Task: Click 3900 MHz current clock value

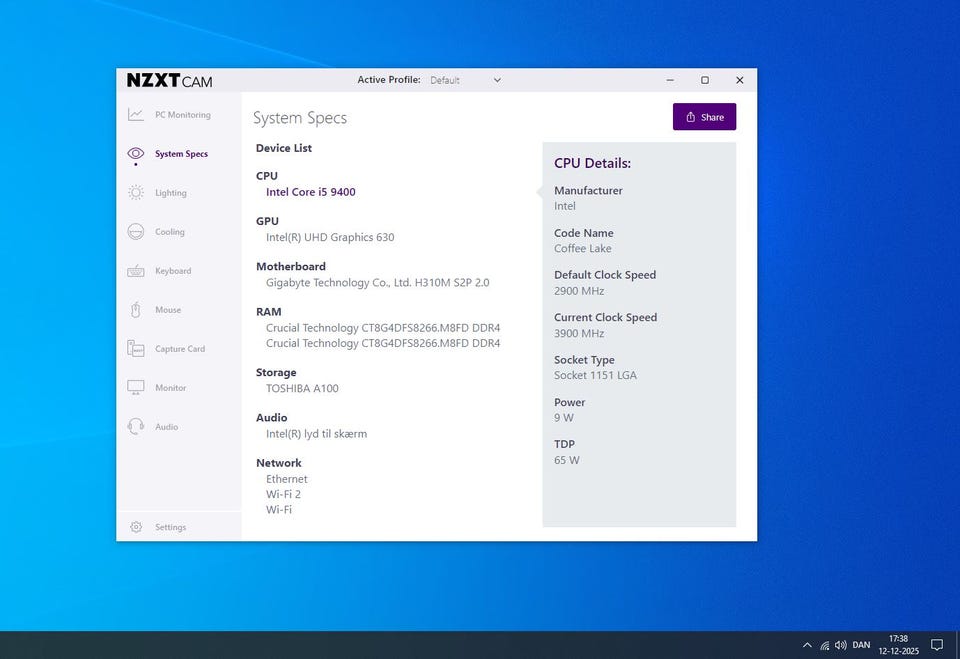Action: 579,333
